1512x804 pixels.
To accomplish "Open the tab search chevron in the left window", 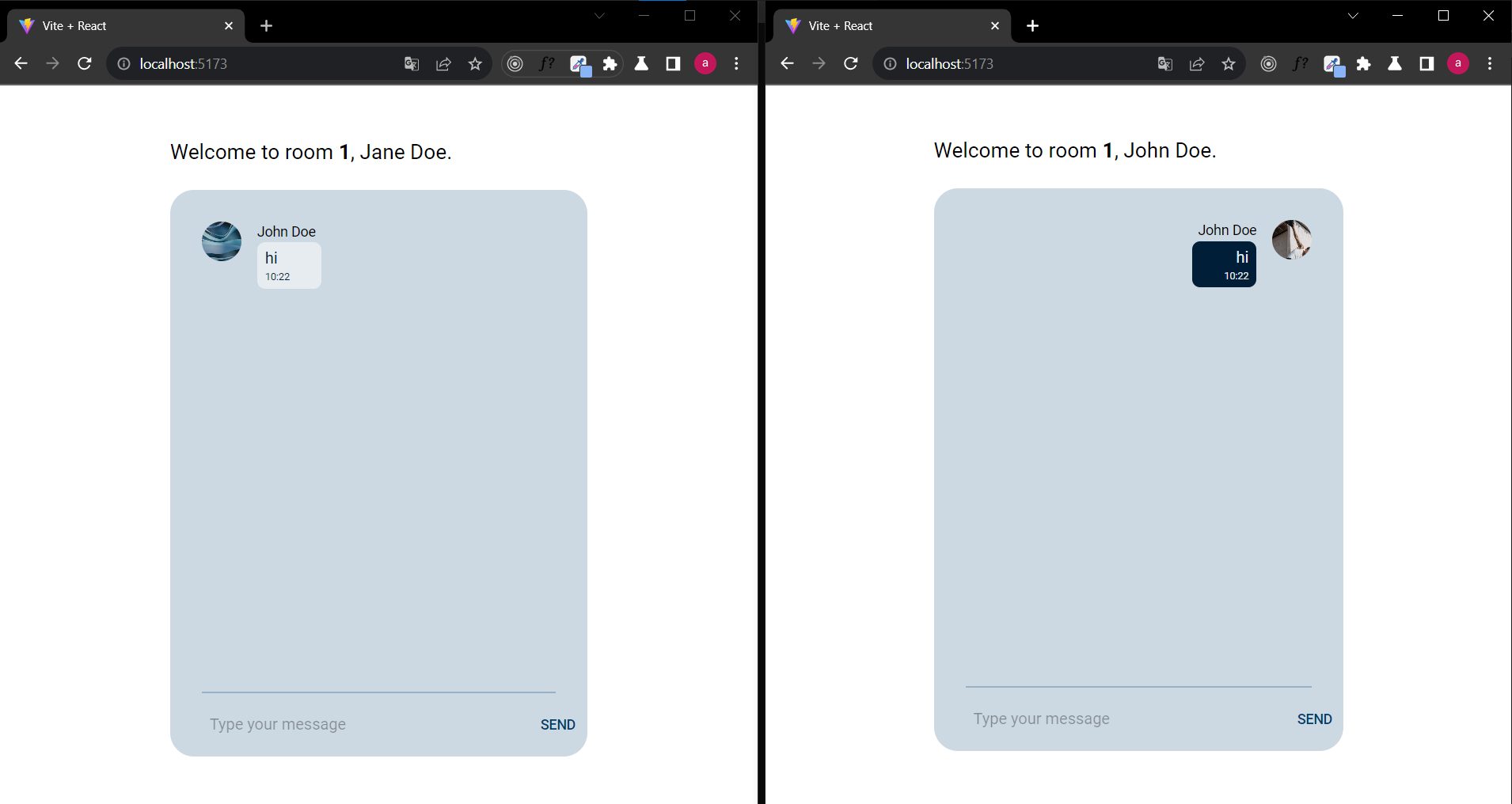I will tap(599, 16).
